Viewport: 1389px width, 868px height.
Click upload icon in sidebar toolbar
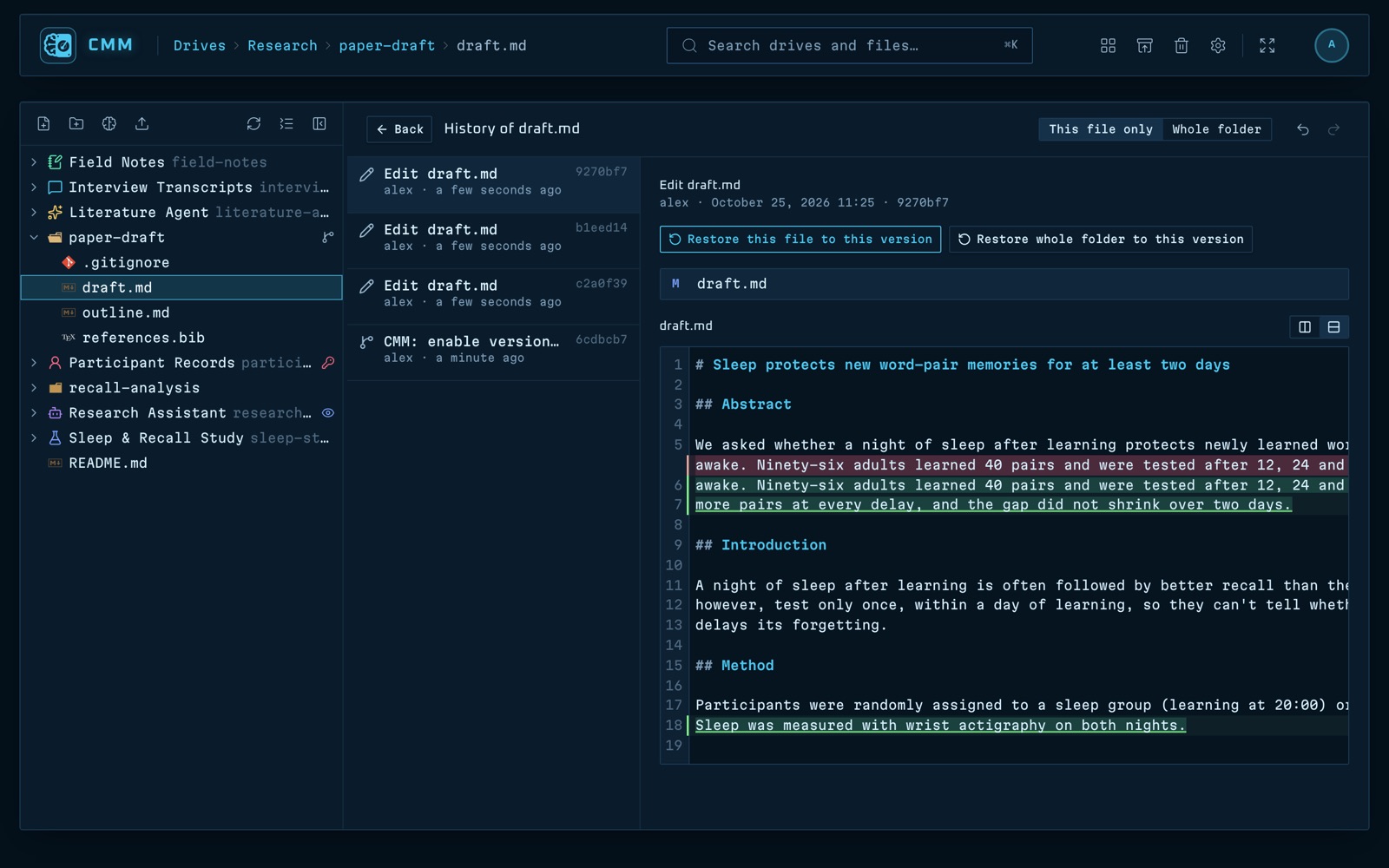[142, 124]
